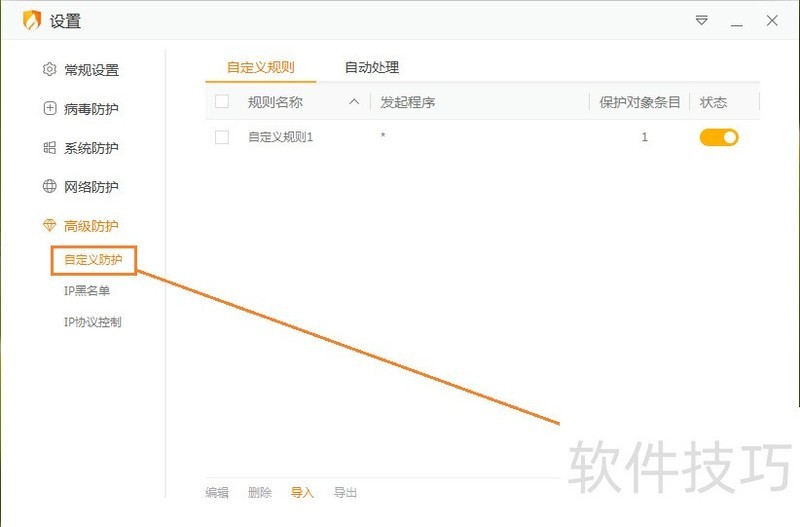The image size is (800, 527).
Task: Click the Huorong flame logo icon
Action: click(32, 21)
